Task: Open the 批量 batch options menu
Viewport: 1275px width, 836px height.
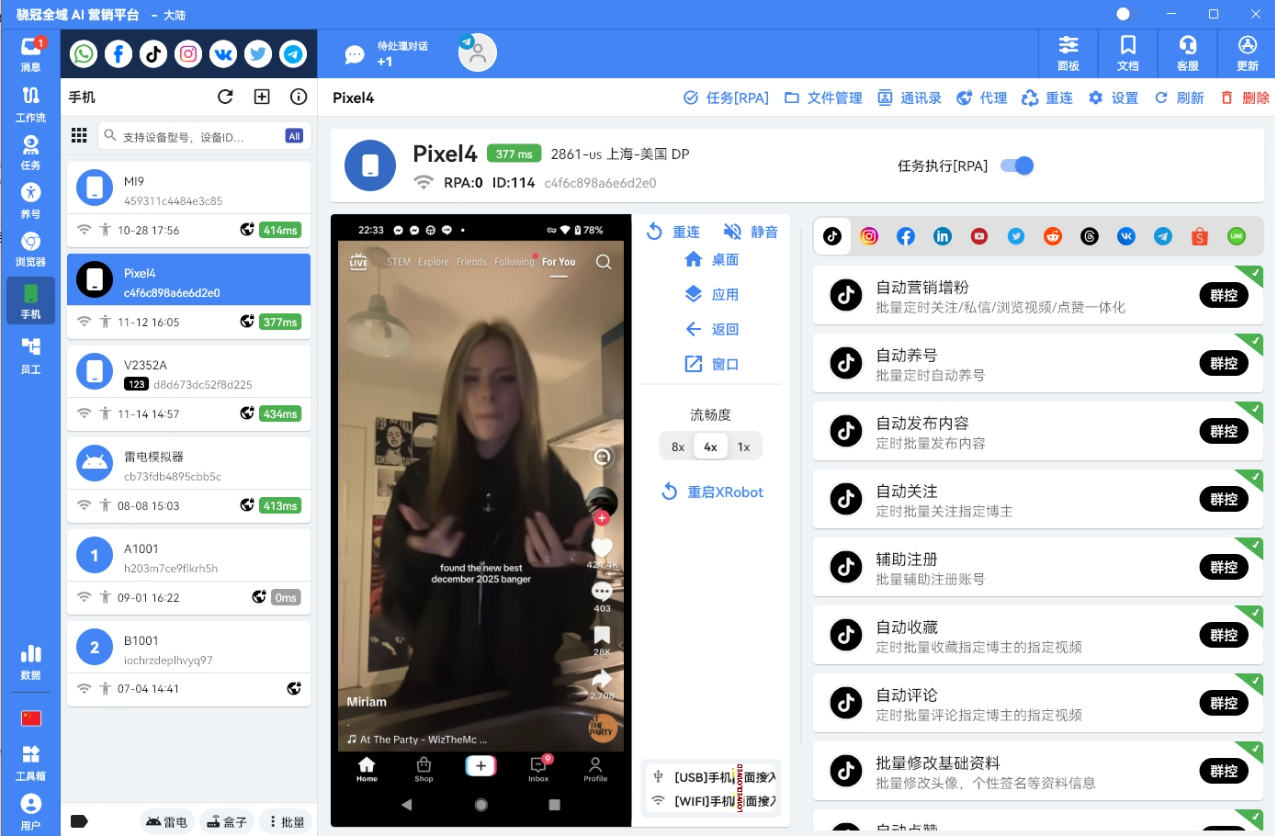Action: click(x=285, y=820)
